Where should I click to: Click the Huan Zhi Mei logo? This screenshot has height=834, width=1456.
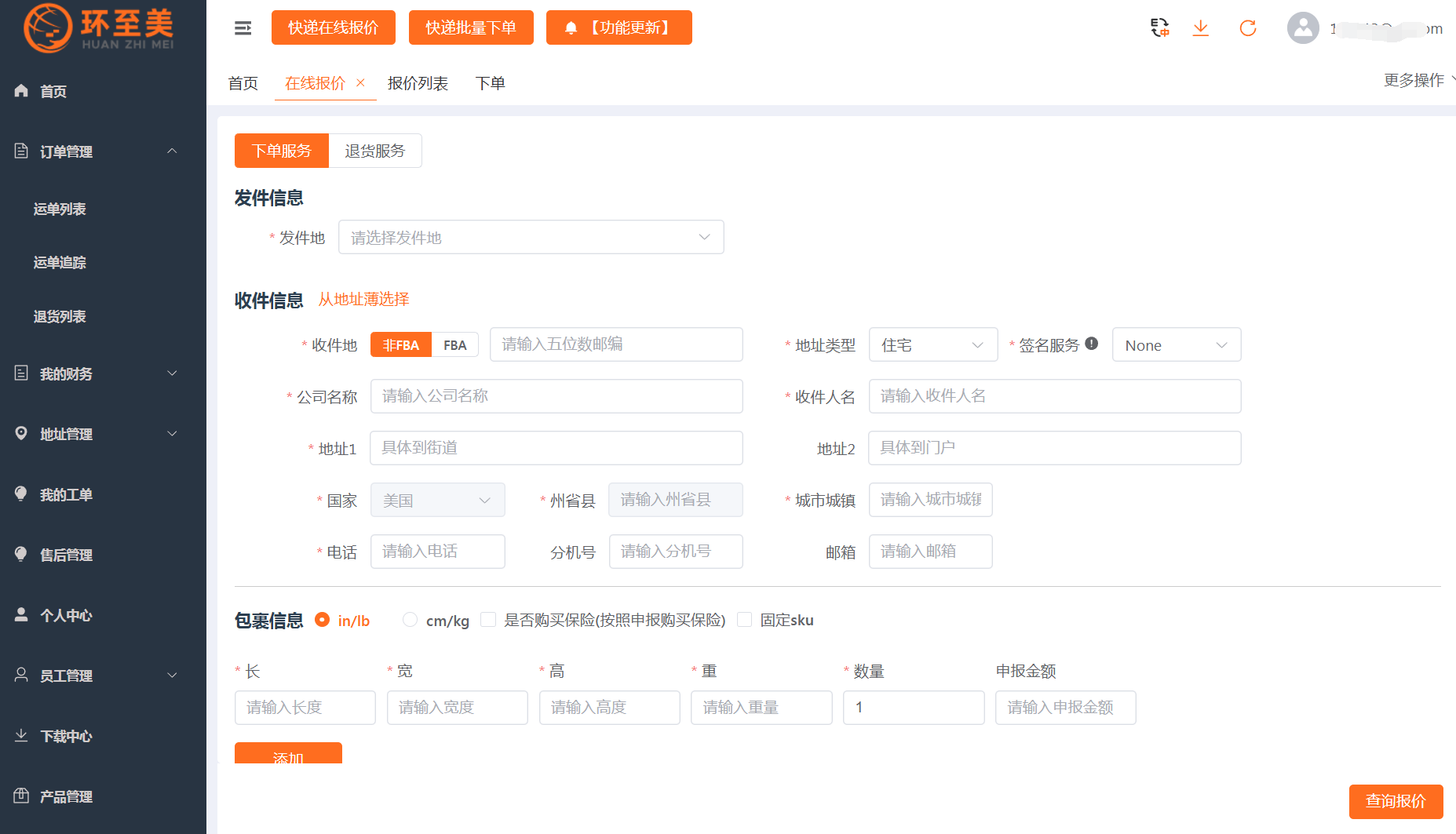[x=98, y=27]
